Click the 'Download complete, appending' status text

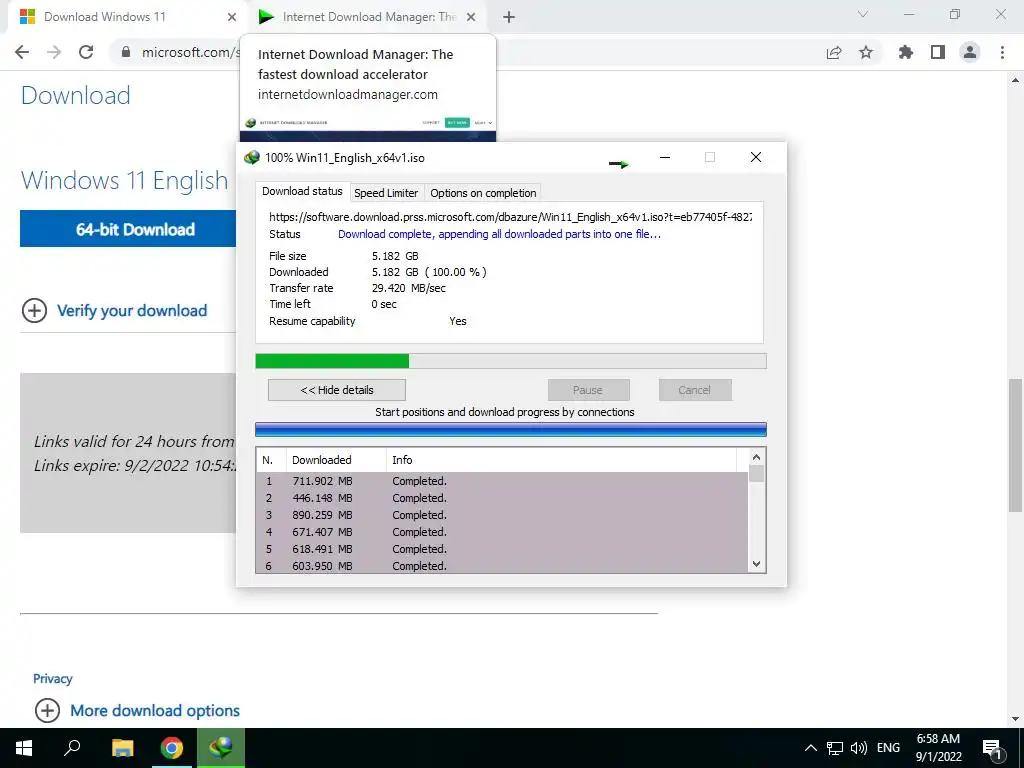point(499,234)
